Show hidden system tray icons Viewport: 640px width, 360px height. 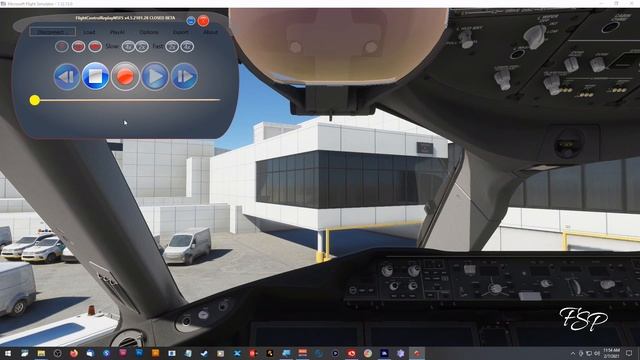573,353
